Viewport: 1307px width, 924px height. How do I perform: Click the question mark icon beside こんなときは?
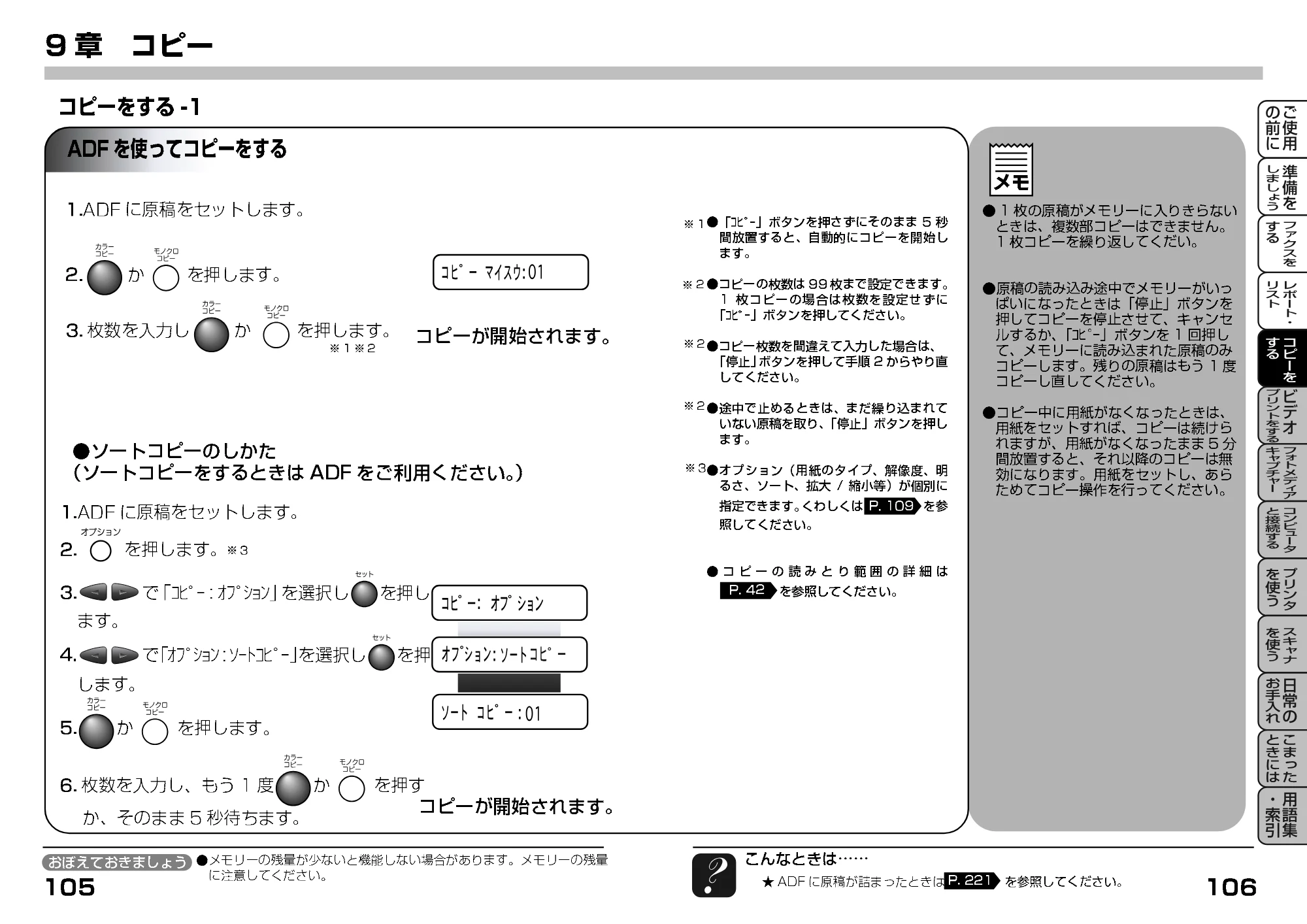(x=714, y=876)
